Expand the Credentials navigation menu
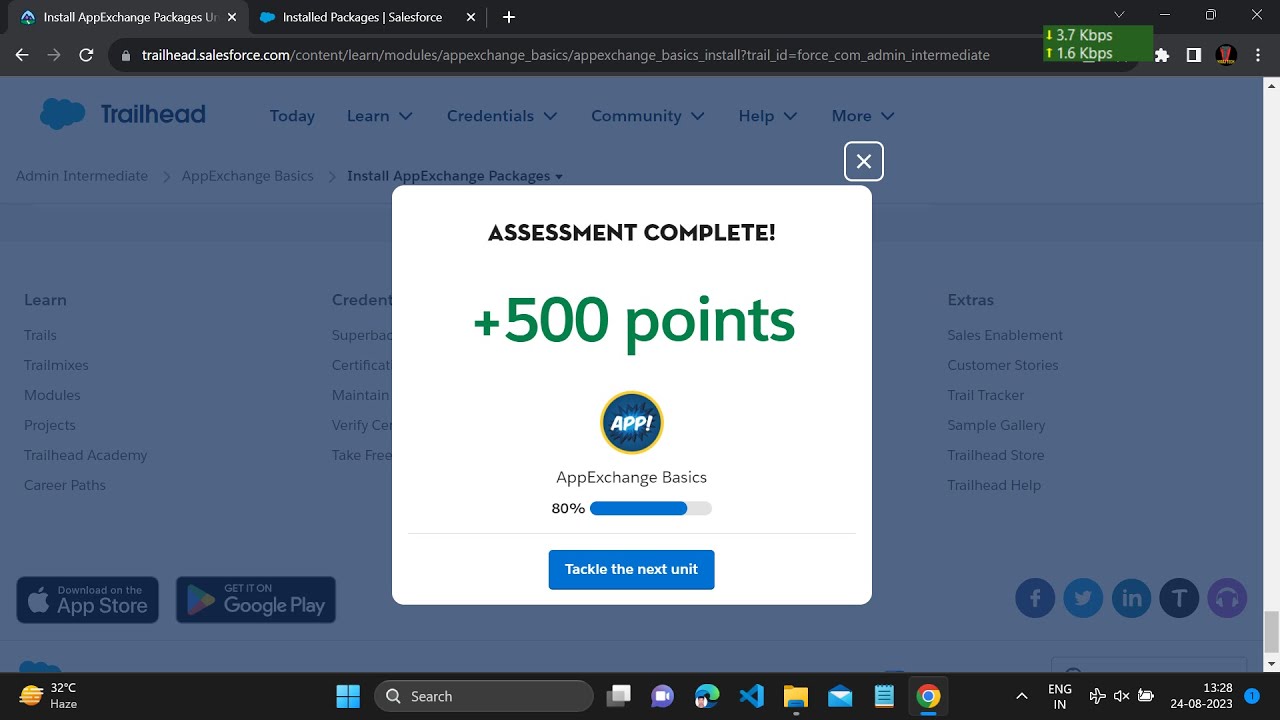Viewport: 1280px width, 720px height. point(502,116)
